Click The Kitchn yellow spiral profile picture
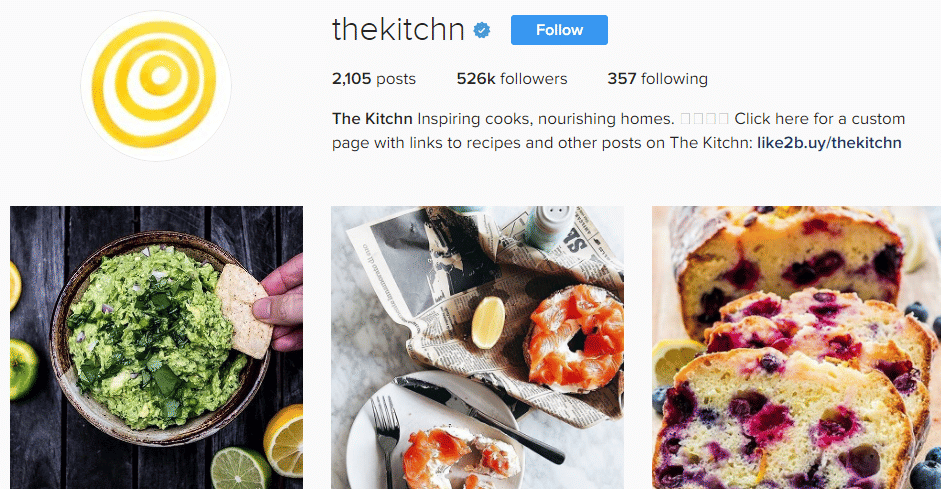 coord(155,87)
